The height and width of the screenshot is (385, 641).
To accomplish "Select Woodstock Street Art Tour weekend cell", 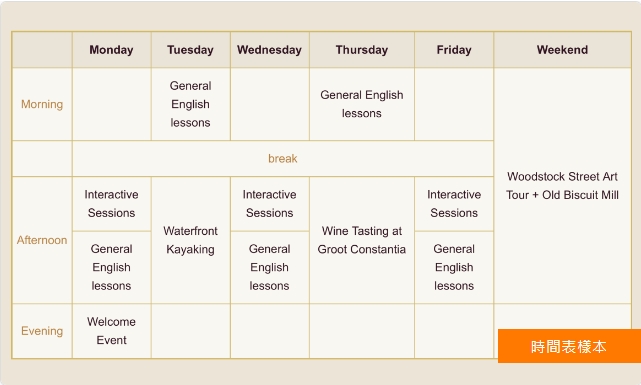I will pos(563,186).
